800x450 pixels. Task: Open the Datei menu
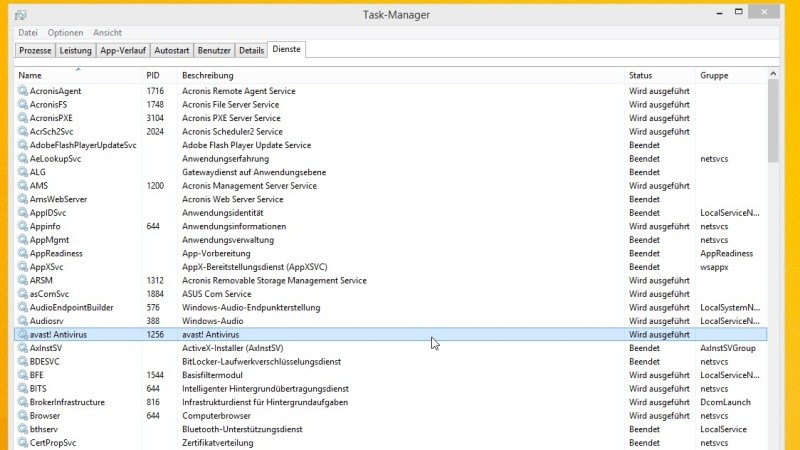click(28, 33)
